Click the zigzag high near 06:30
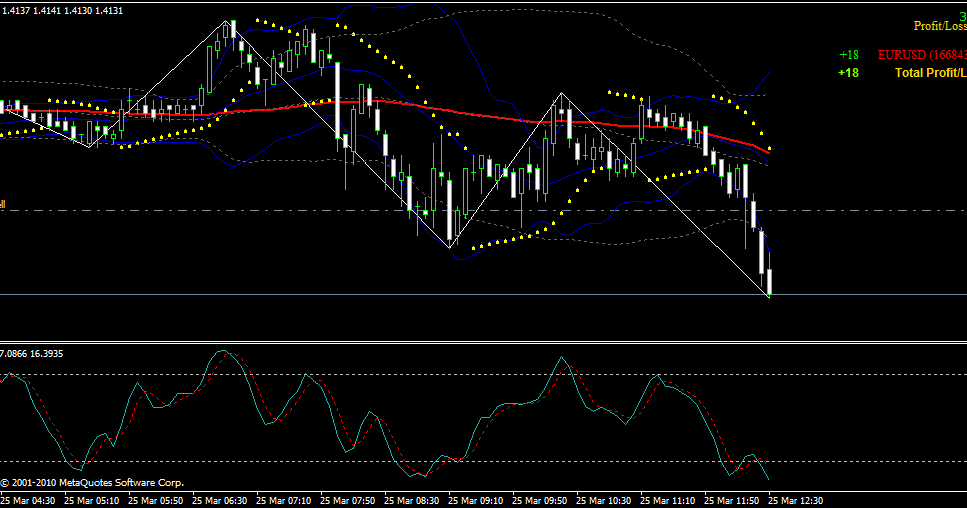The height and width of the screenshot is (508, 967). [226, 22]
